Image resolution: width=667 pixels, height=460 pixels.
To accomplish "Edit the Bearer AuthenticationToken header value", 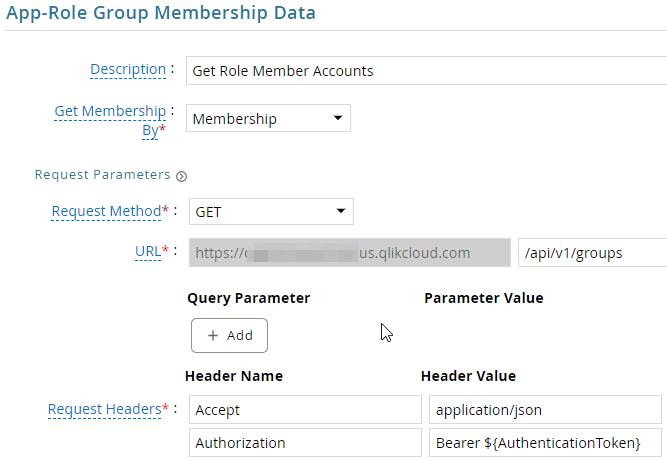I will click(545, 443).
